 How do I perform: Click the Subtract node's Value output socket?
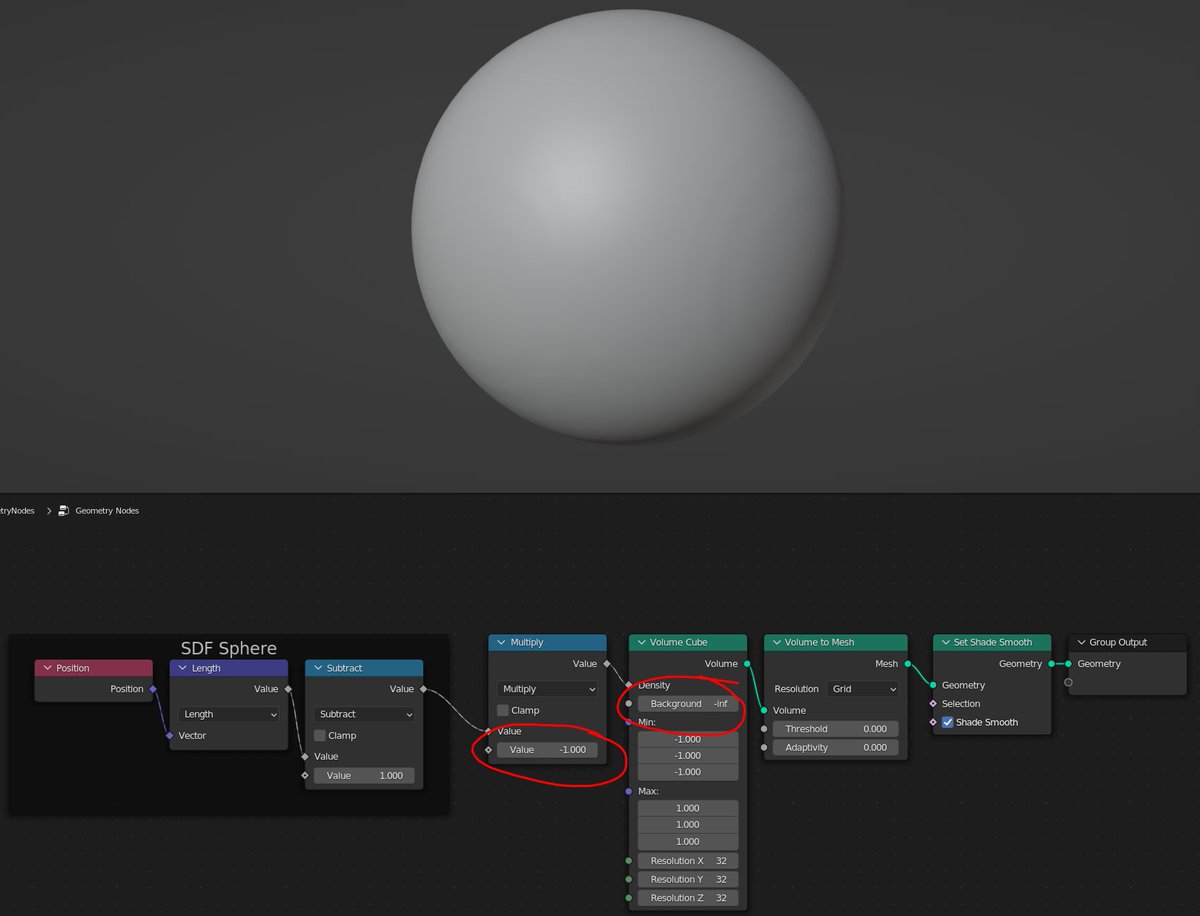(x=423, y=689)
